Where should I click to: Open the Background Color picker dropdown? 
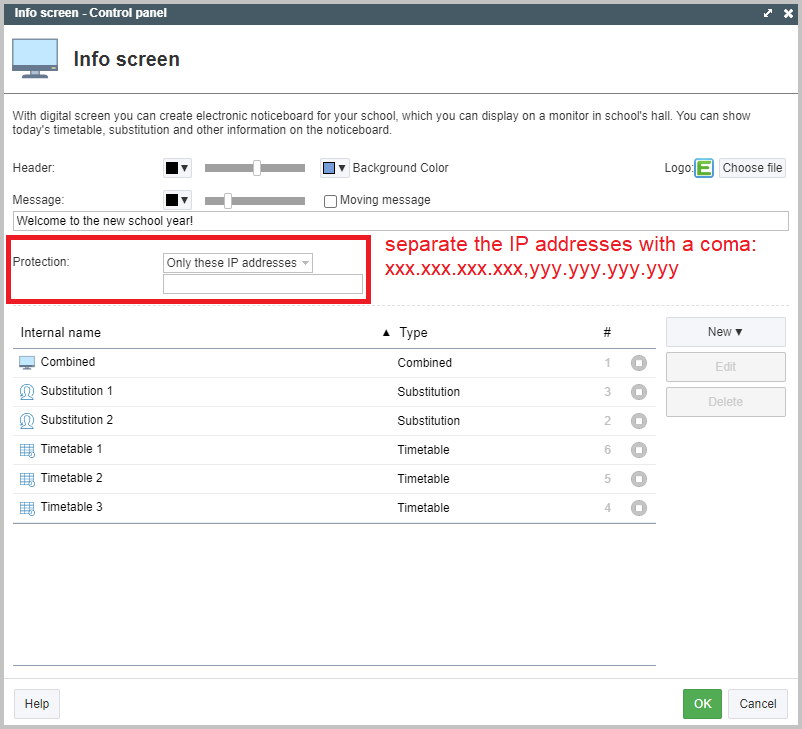[334, 168]
